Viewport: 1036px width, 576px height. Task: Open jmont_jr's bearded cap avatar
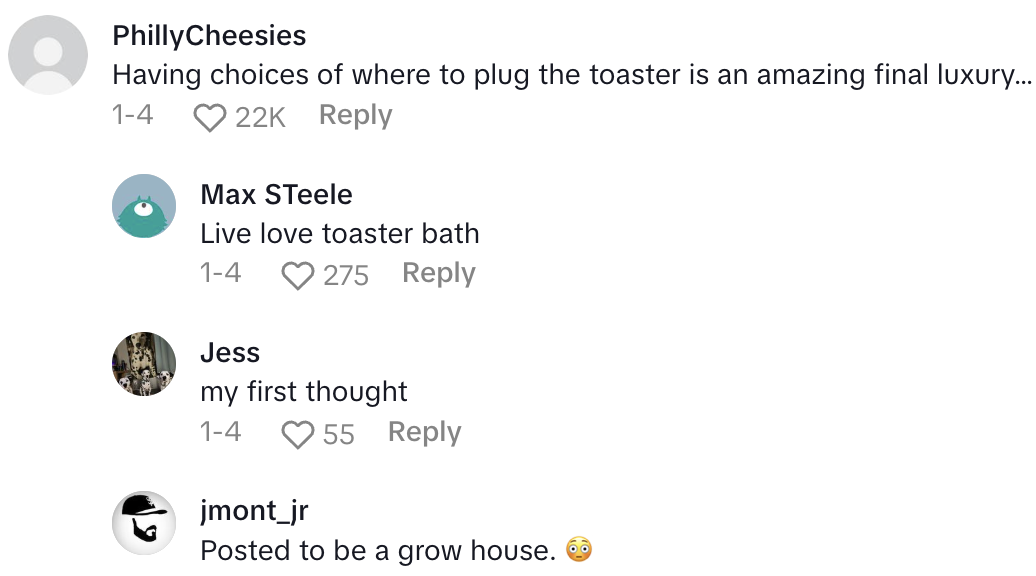144,522
